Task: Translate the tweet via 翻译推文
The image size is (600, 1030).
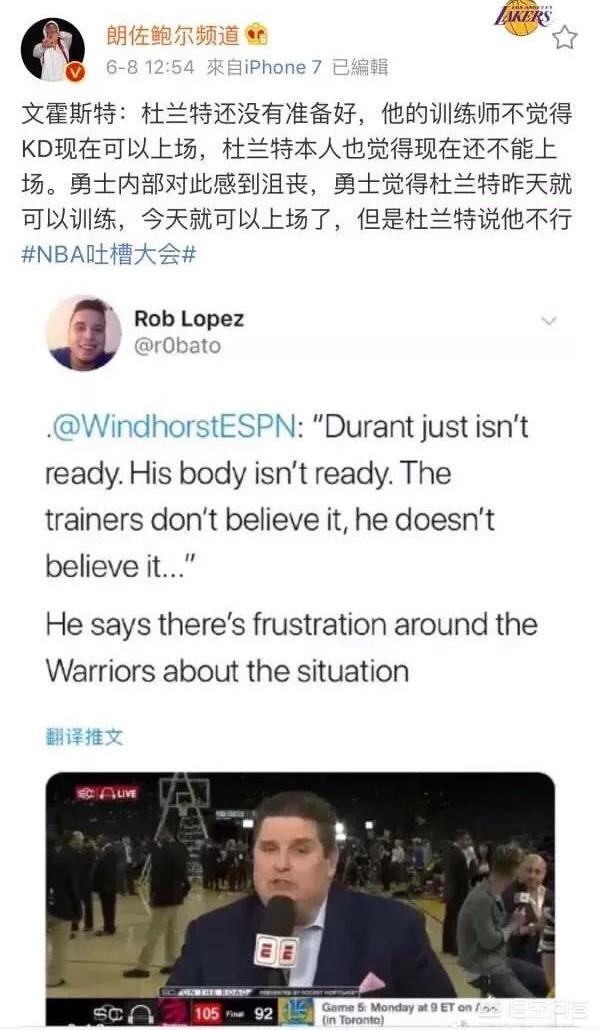Action: (x=84, y=736)
